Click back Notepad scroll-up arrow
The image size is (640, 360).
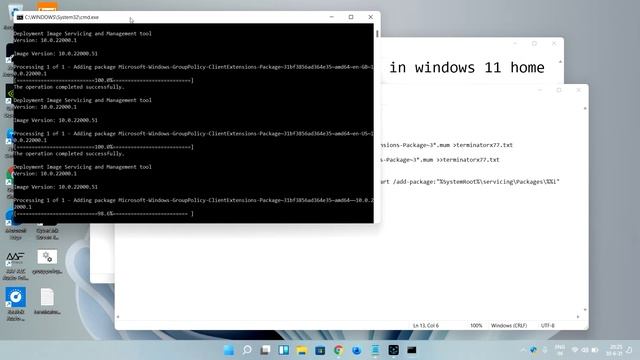(560, 62)
